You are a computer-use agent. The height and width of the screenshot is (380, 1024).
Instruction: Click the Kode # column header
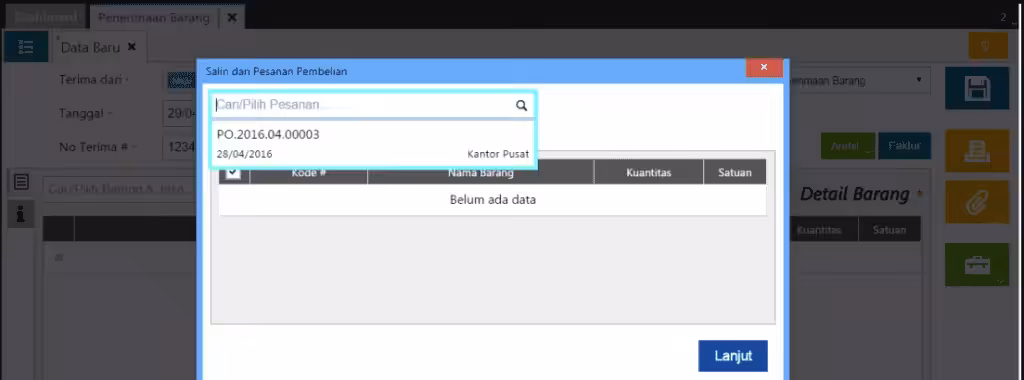tap(309, 173)
